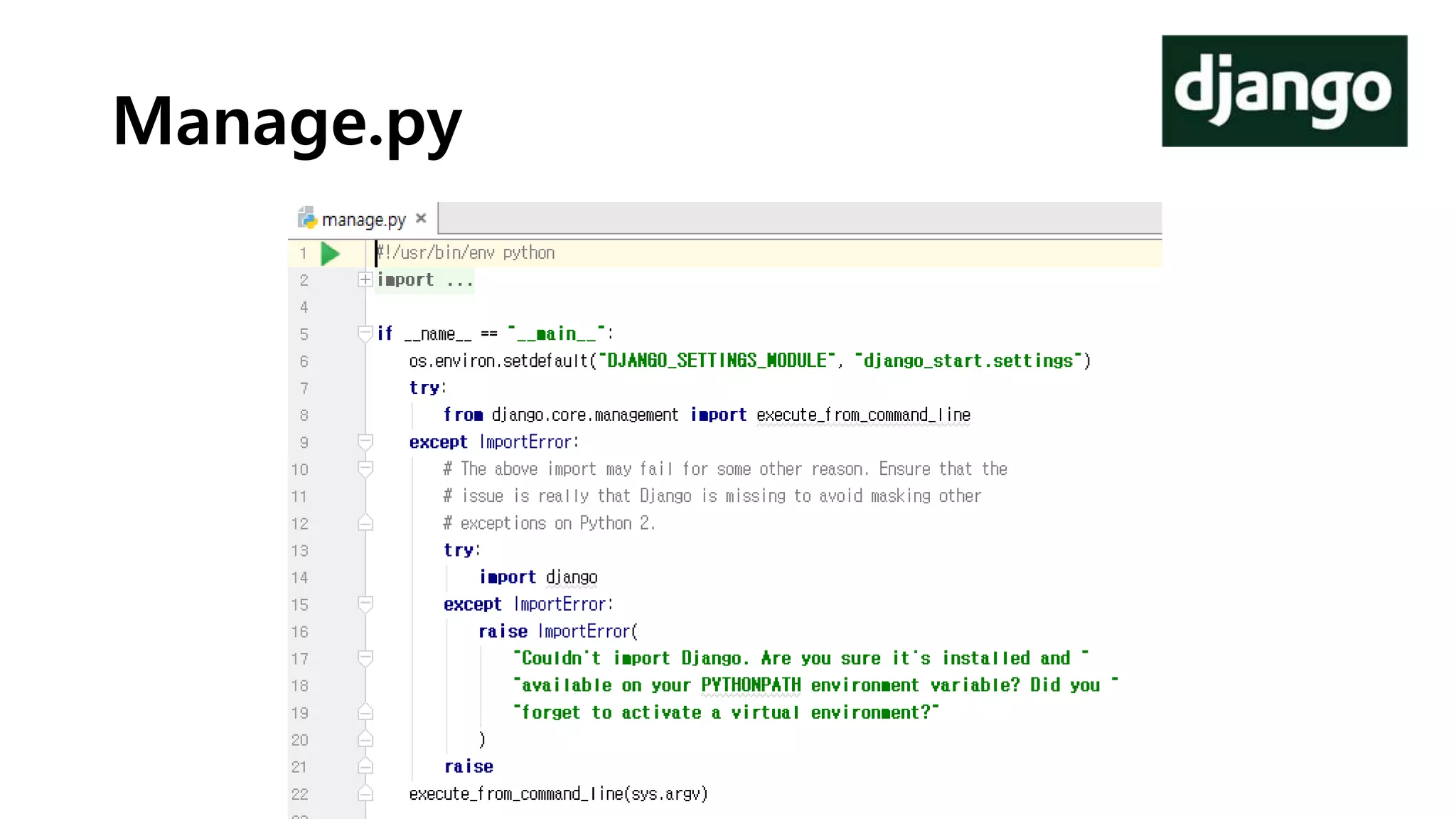Click execute_from_command_line in the import on line 8

point(863,415)
